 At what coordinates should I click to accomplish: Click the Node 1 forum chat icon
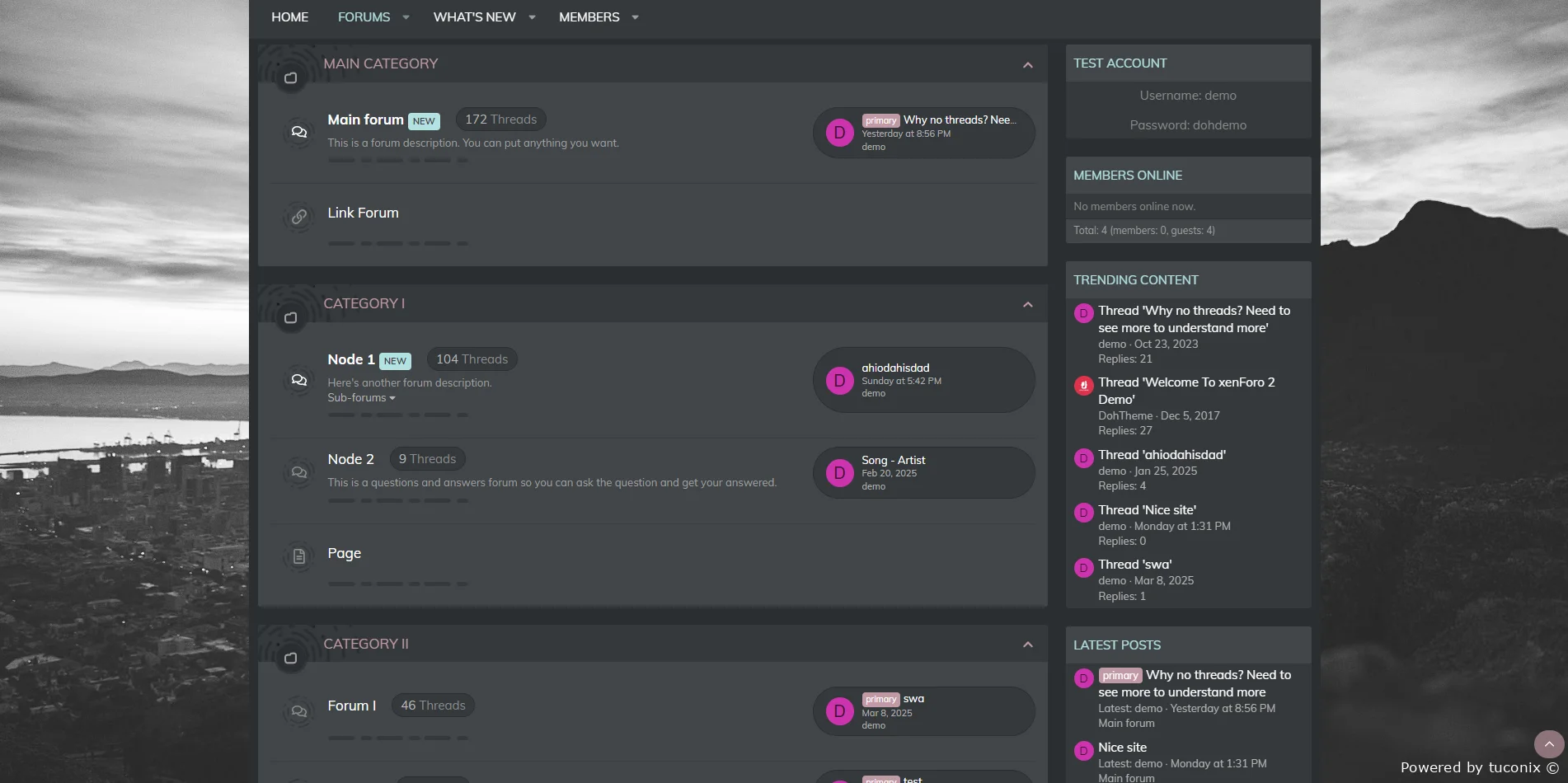[299, 380]
